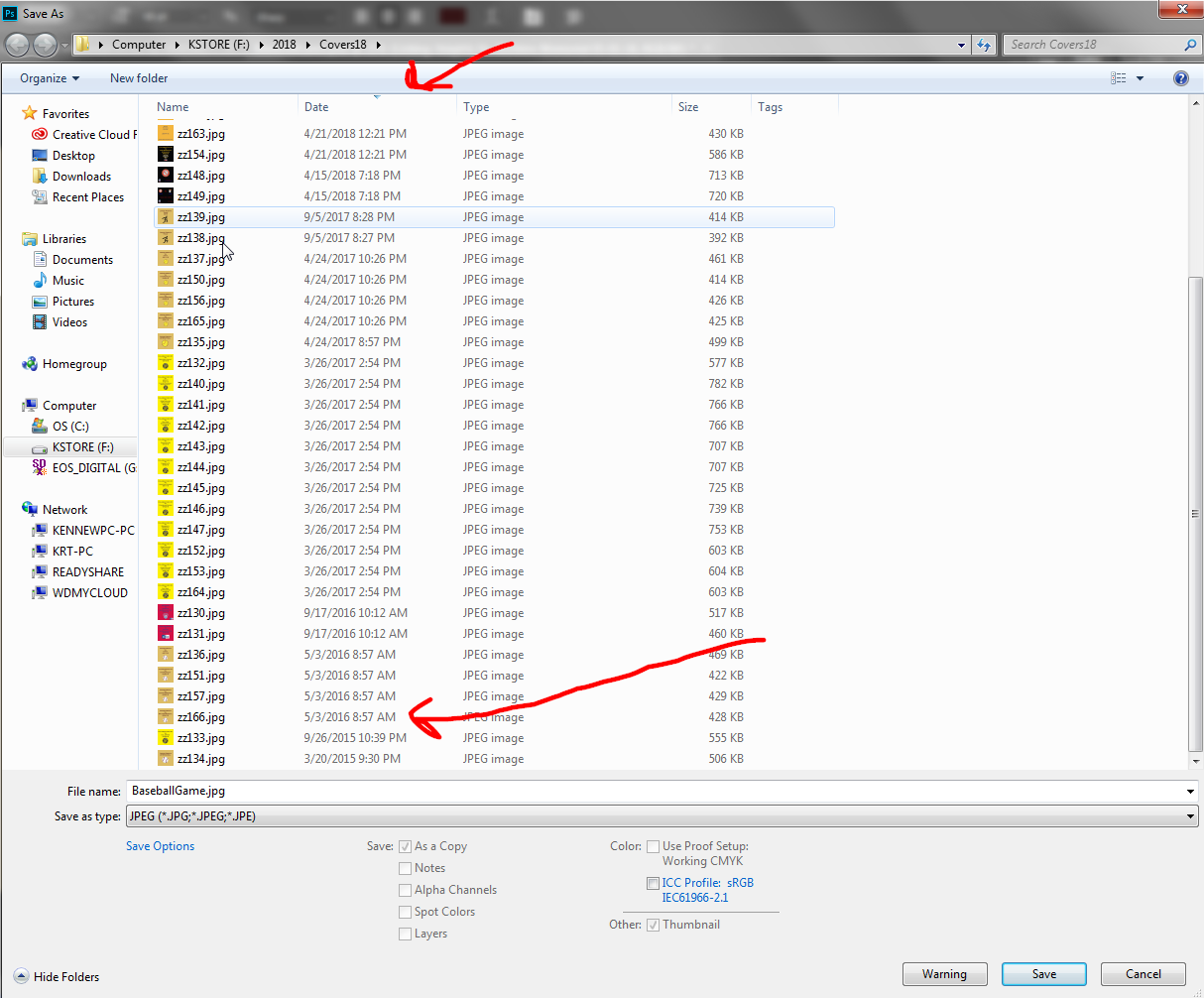Check the Spot Colors option

tap(406, 912)
